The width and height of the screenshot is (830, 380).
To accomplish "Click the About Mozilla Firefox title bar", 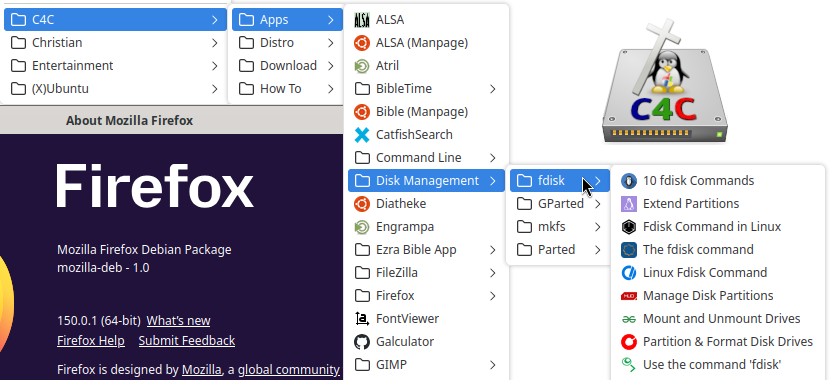I will coord(172,121).
